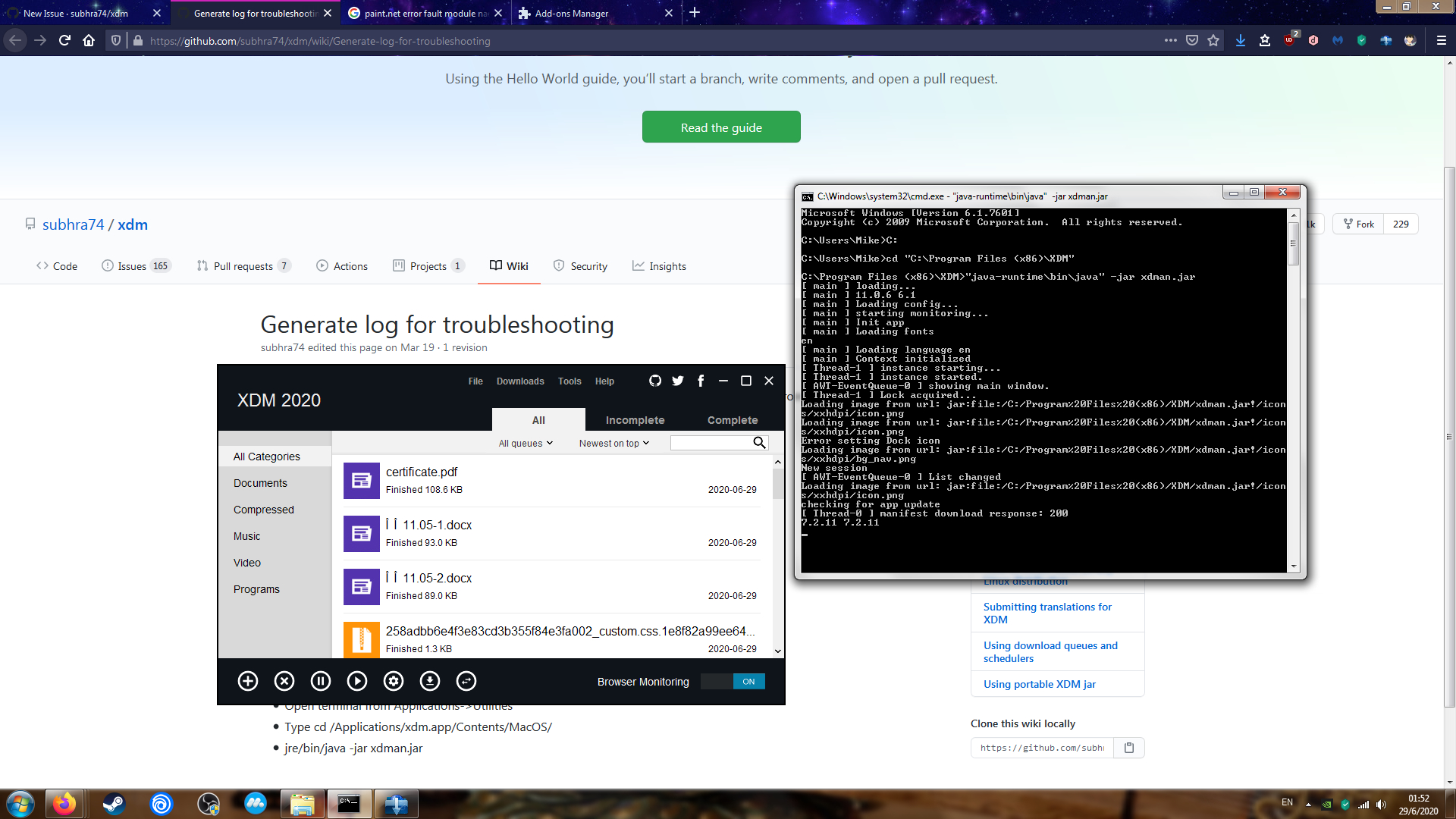
Task: Click the delete download X circle icon in XDM
Action: [x=284, y=681]
